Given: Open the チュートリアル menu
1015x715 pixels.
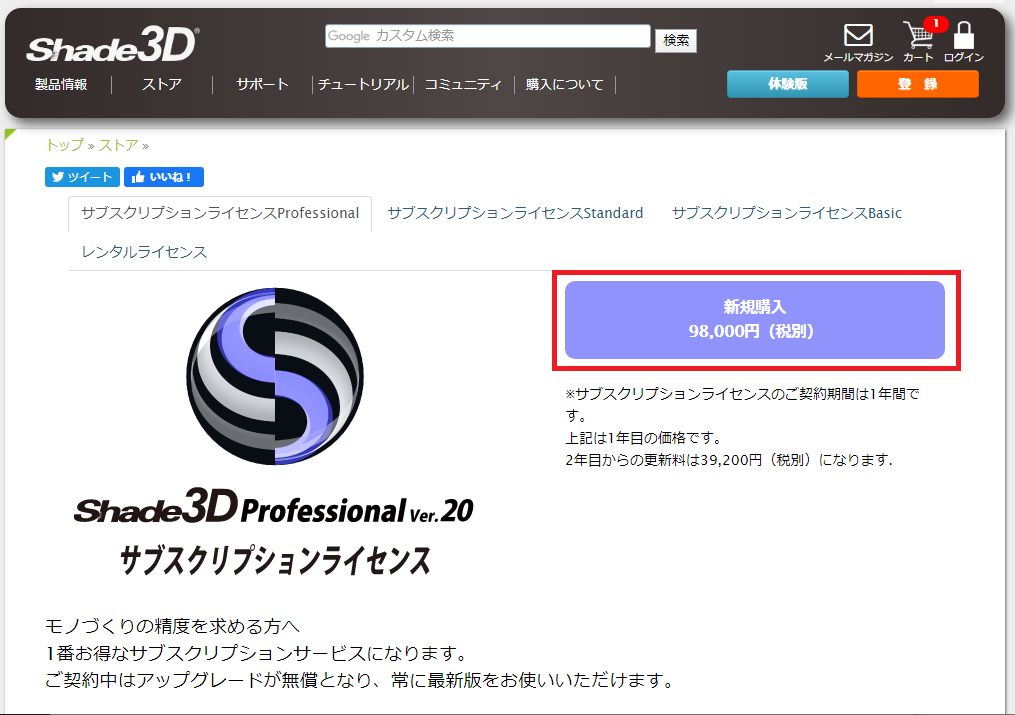Looking at the screenshot, I should (x=363, y=84).
